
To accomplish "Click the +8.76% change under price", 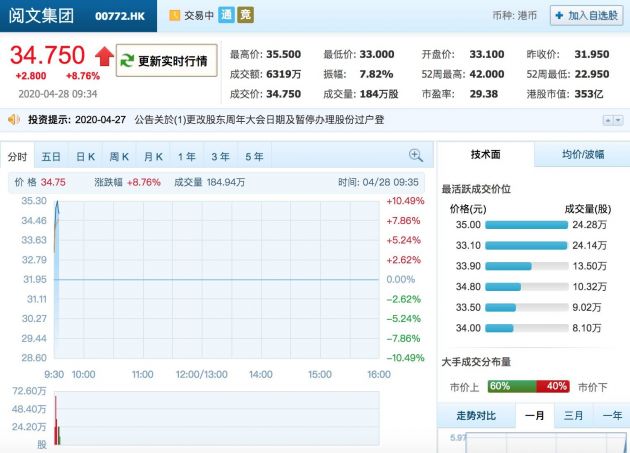I will click(x=83, y=76).
